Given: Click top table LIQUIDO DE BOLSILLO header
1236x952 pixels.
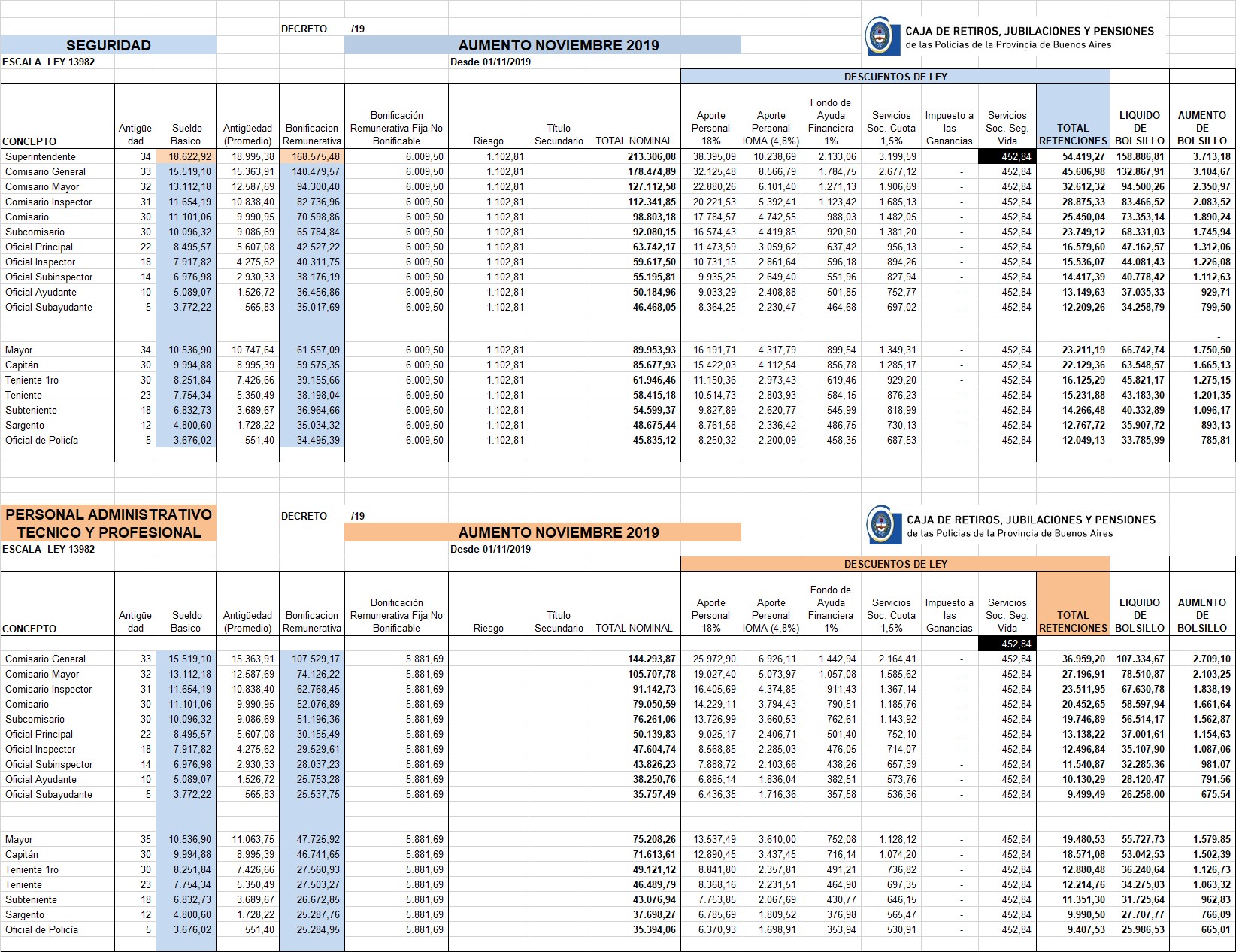Looking at the screenshot, I should (1140, 128).
